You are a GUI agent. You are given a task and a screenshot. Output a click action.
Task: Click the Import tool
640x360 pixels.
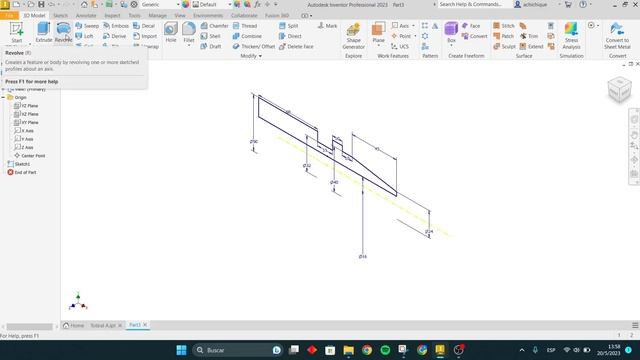(145, 36)
